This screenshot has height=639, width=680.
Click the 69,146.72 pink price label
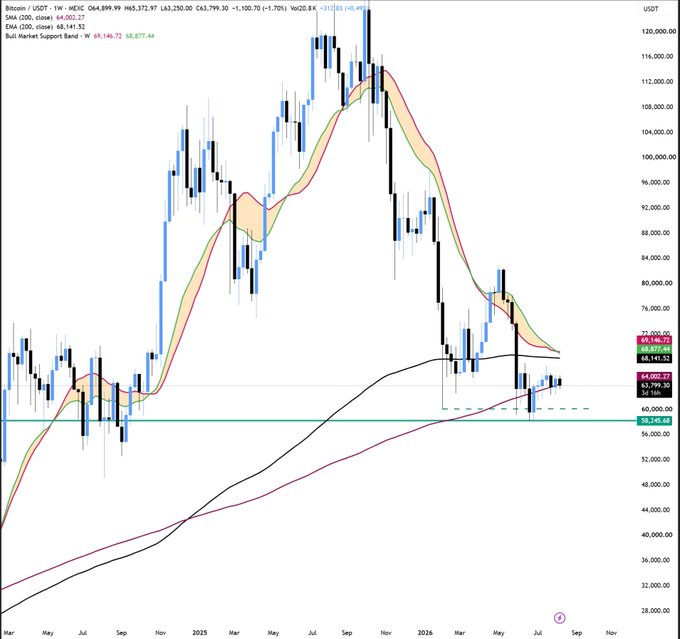pyautogui.click(x=654, y=340)
